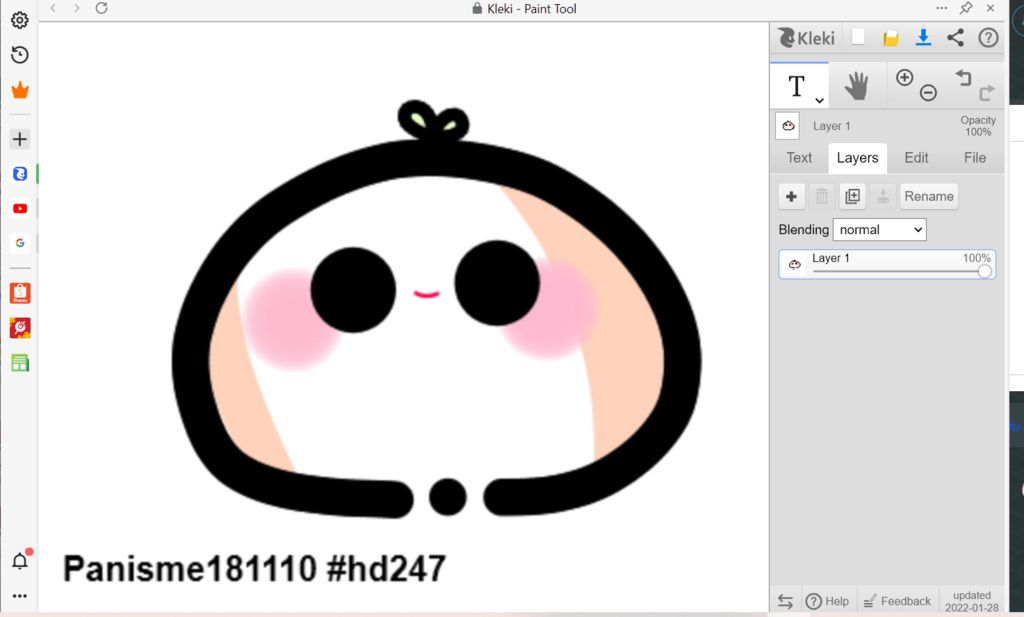Viewport: 1024px width, 617px height.
Task: Open the history clock icon
Action: coord(20,55)
